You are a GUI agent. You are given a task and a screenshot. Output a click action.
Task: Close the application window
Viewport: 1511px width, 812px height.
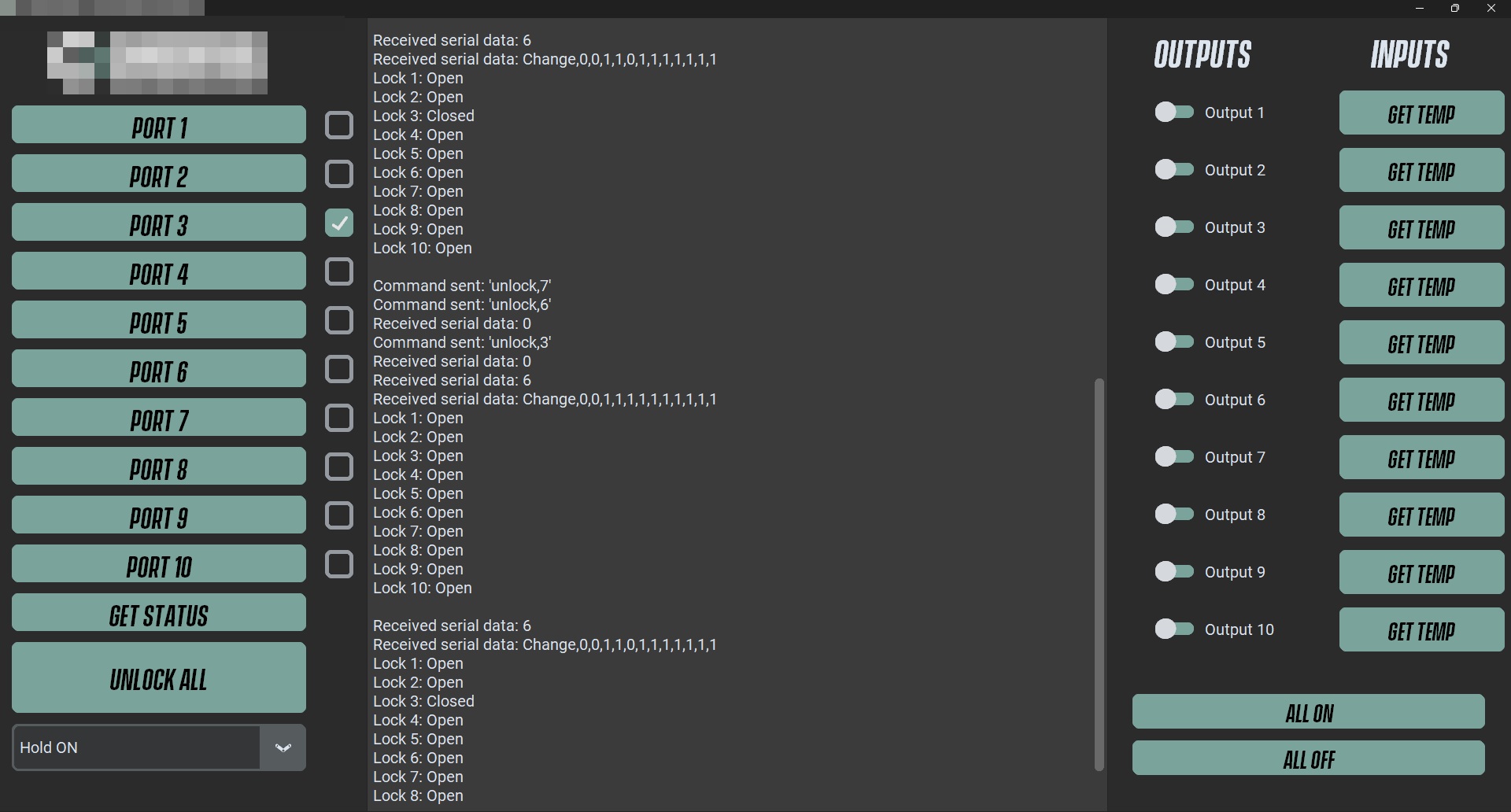tap(1491, 8)
